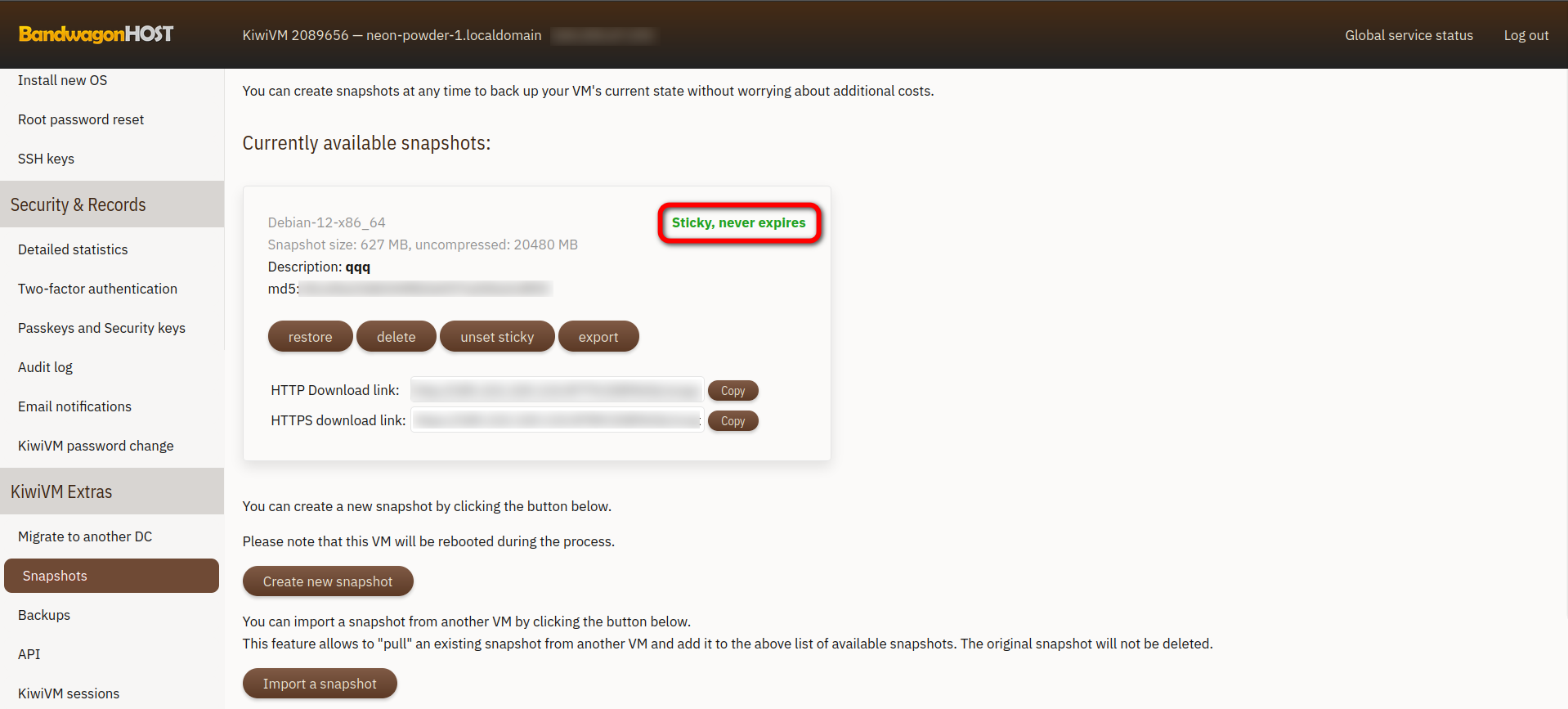Screen dimensions: 1568x709
Task: Click Import a snapshot button
Action: pyautogui.click(x=320, y=684)
